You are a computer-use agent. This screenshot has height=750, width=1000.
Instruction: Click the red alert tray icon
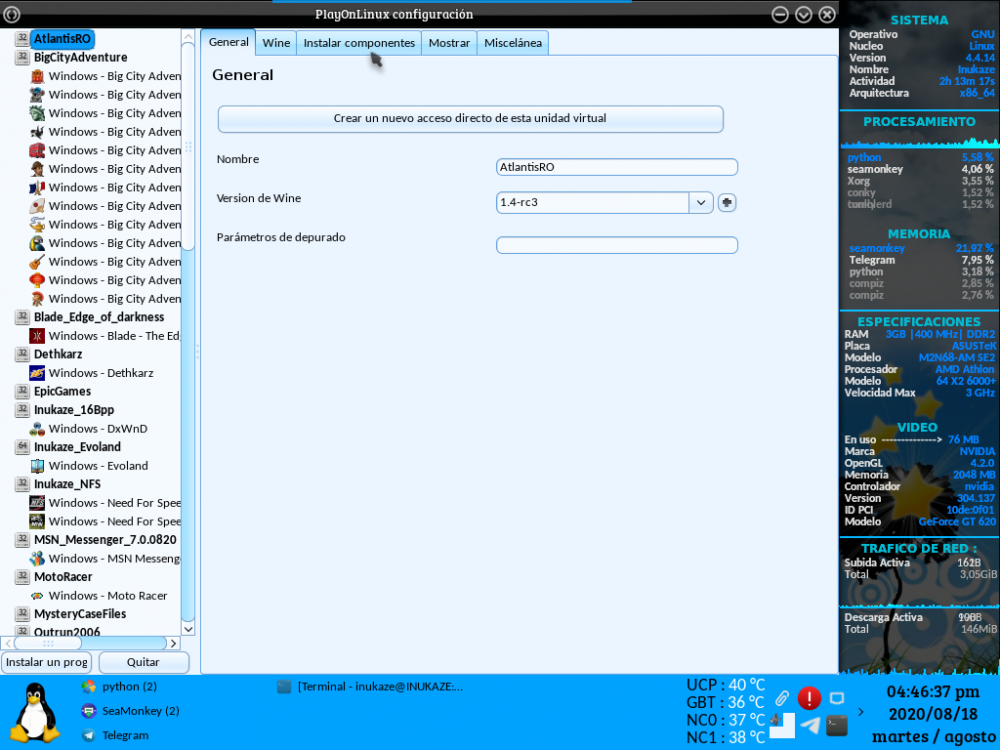pos(809,699)
